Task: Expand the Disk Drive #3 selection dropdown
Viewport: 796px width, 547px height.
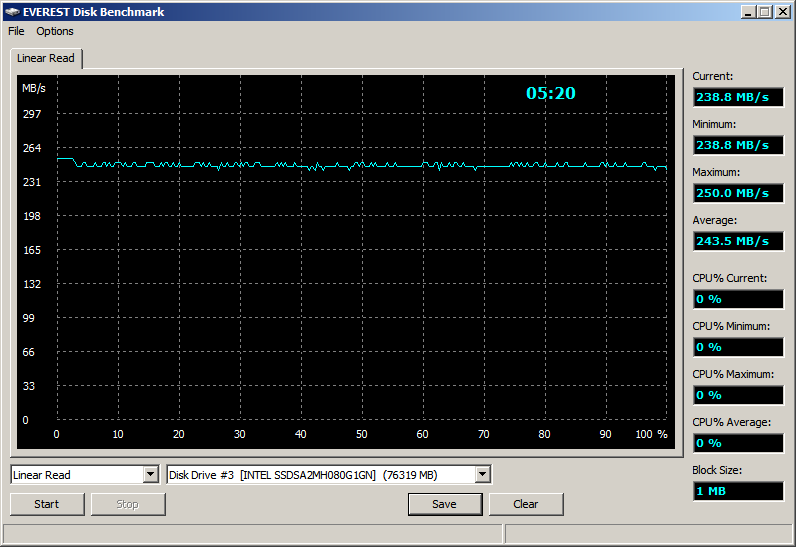Action: point(482,475)
